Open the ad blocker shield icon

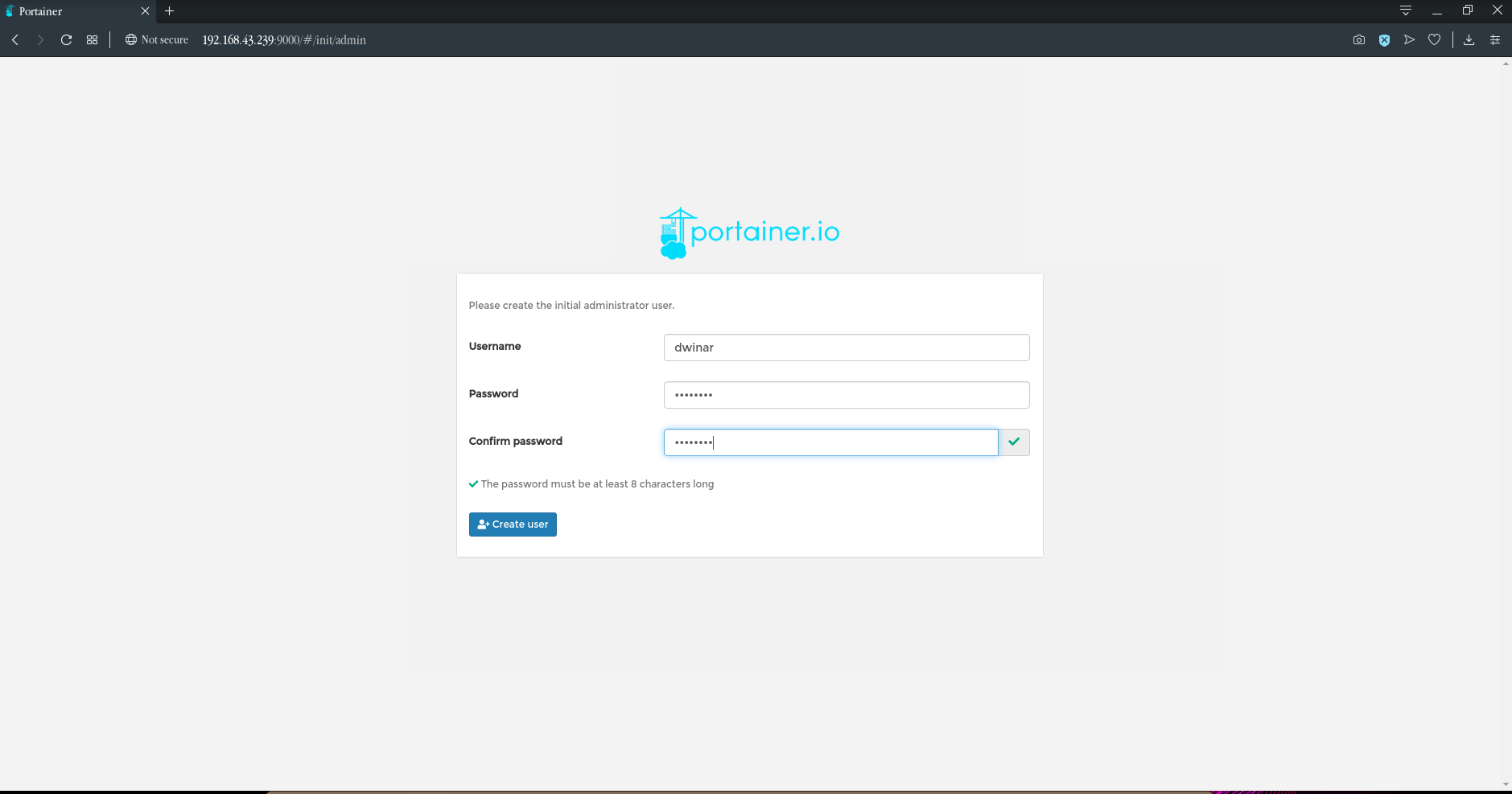click(1384, 39)
